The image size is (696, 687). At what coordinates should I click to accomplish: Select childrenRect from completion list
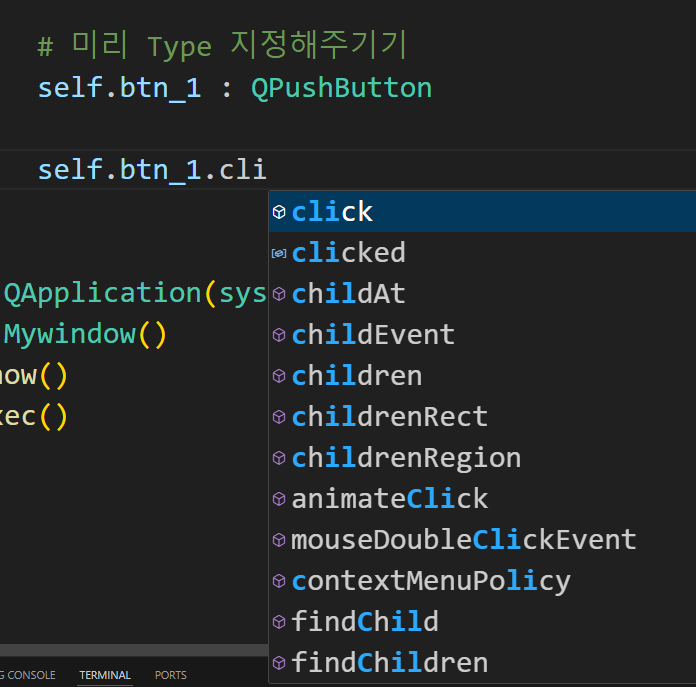pyautogui.click(x=482, y=417)
